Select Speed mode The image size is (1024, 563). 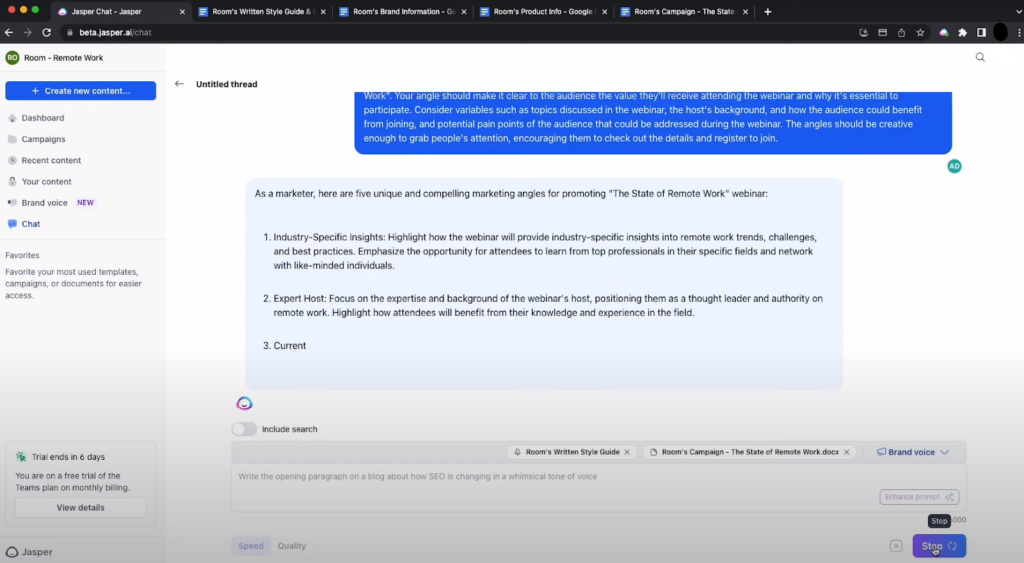coord(251,546)
